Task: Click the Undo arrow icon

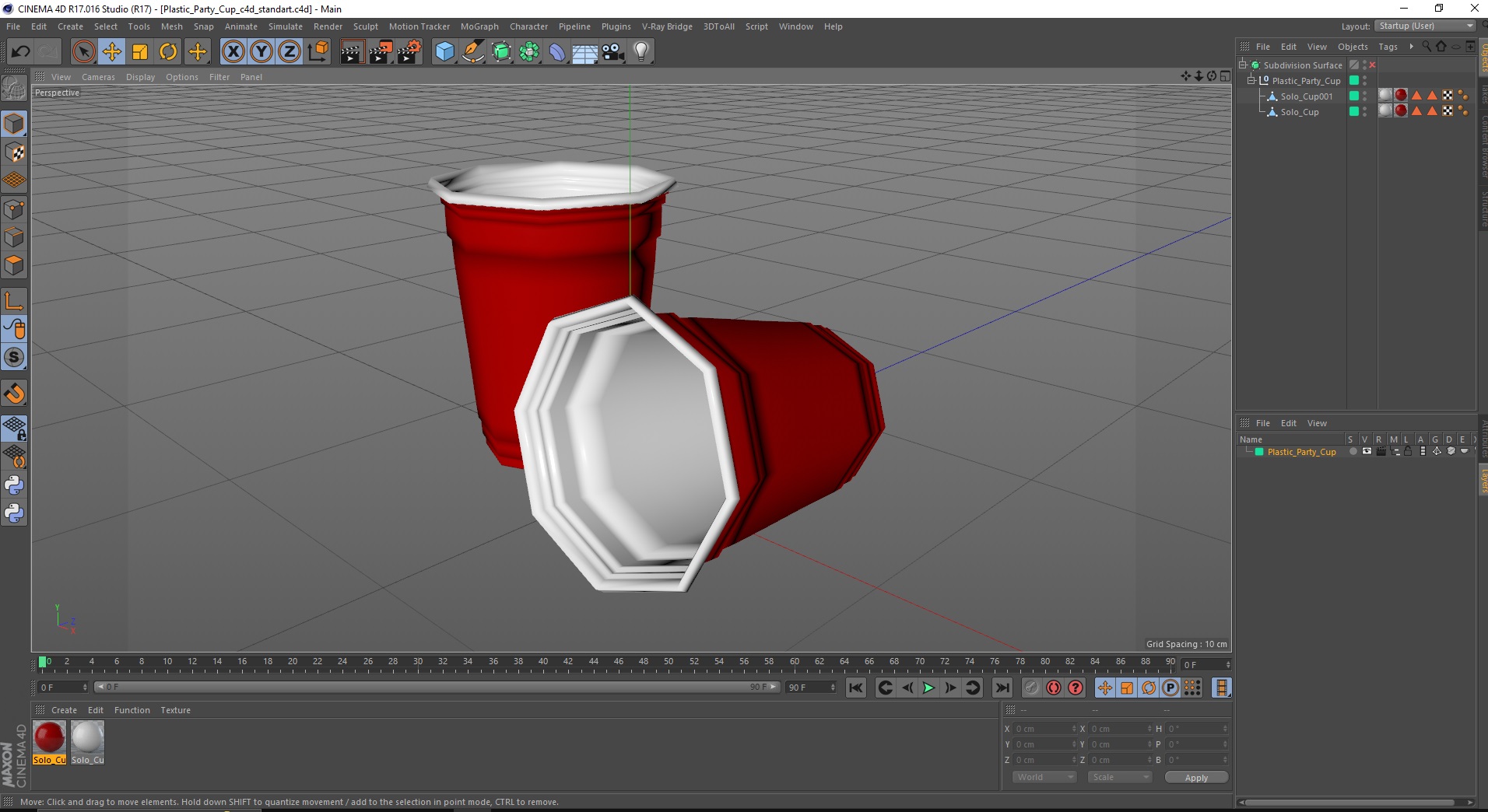Action: pyautogui.click(x=21, y=52)
